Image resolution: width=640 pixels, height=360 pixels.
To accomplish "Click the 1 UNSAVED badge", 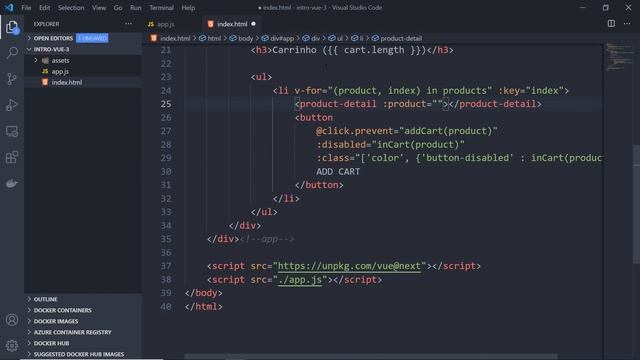I will (92, 38).
